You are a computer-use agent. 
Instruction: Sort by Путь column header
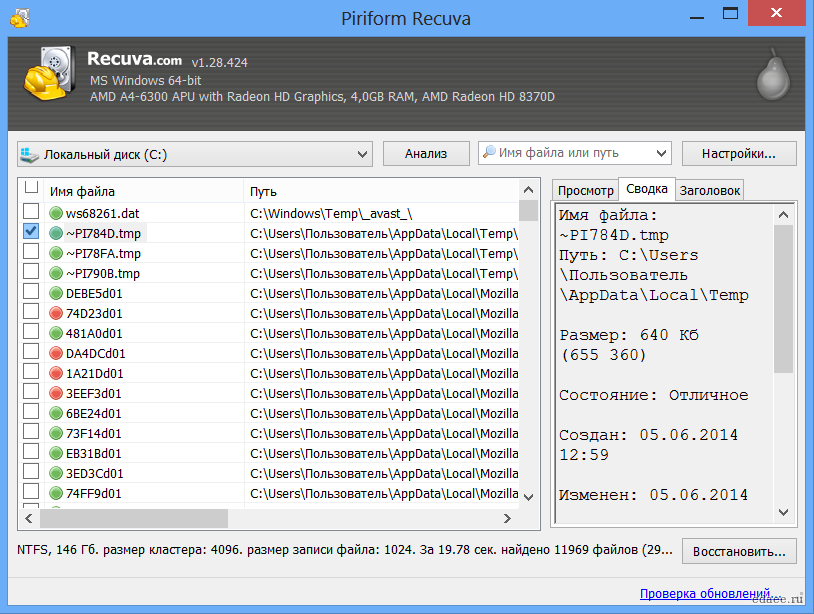[381, 192]
